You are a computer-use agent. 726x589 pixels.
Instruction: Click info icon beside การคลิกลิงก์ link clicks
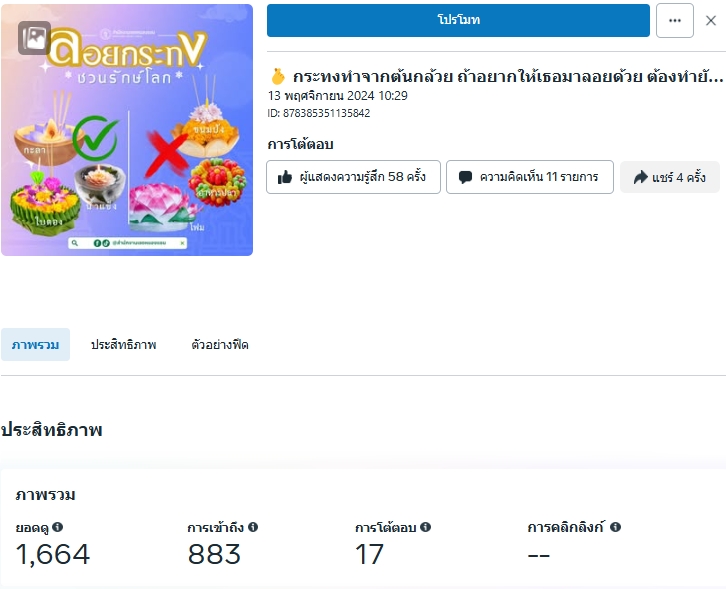(x=615, y=527)
